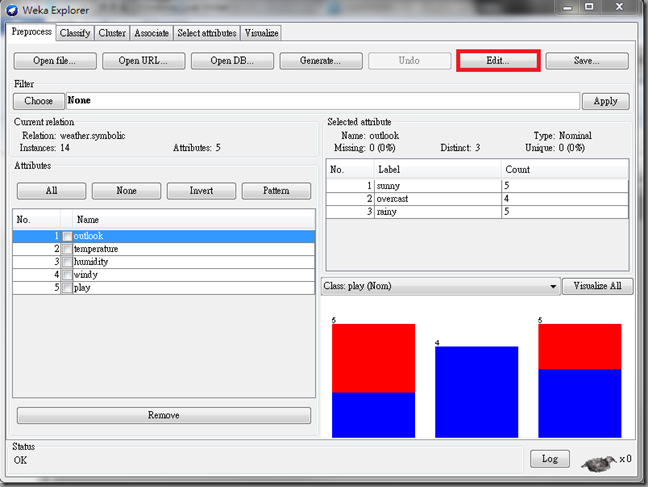Screen dimensions: 648x487
Task: Click the OK status text
Action: point(20,460)
